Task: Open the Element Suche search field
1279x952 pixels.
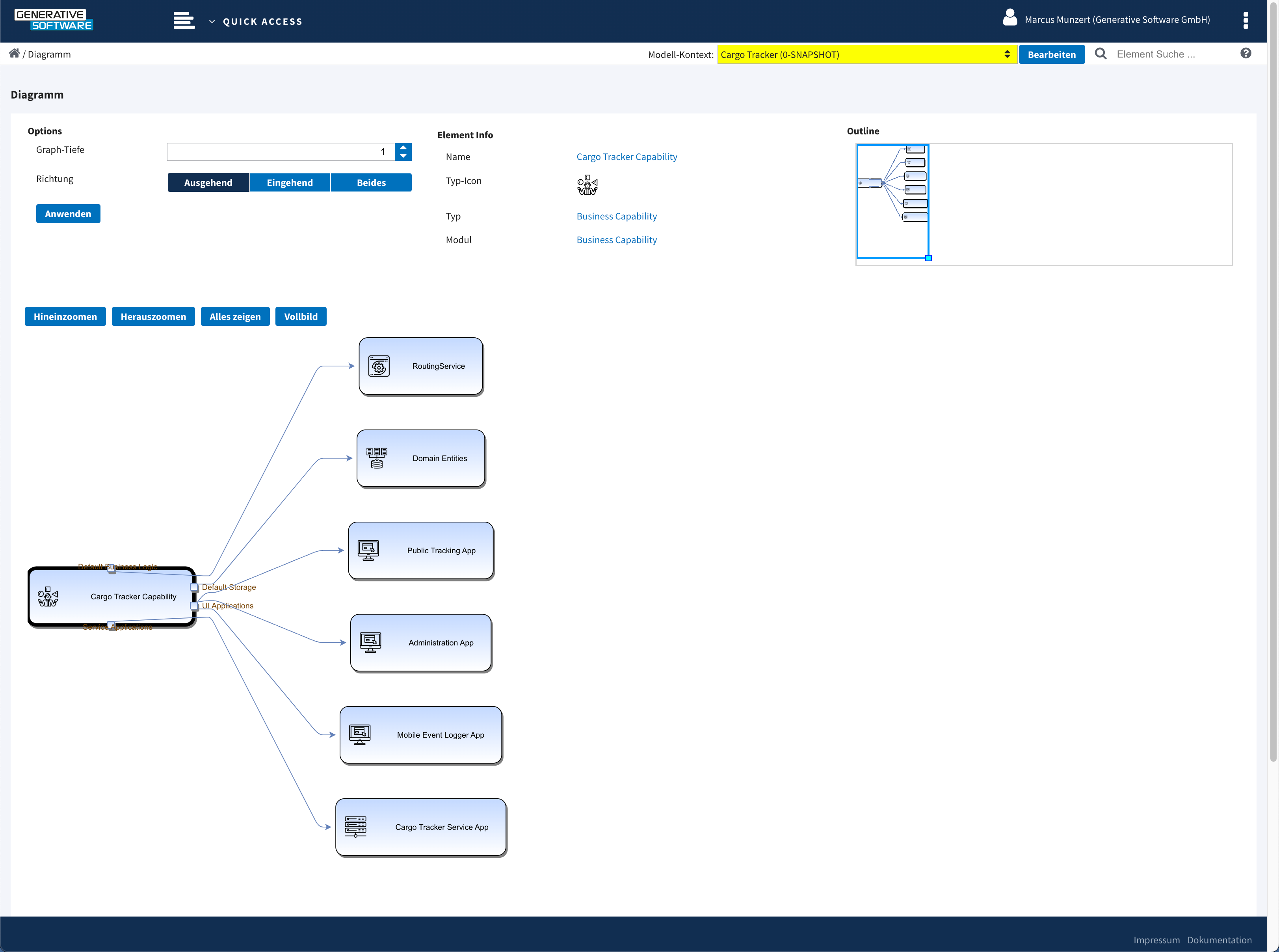Action: (1170, 54)
